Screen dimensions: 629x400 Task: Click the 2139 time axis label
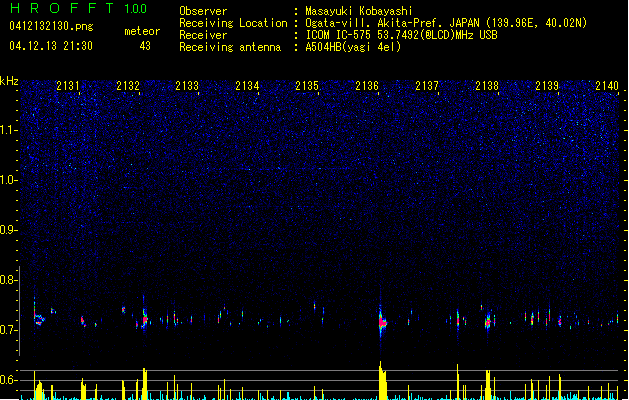547,86
